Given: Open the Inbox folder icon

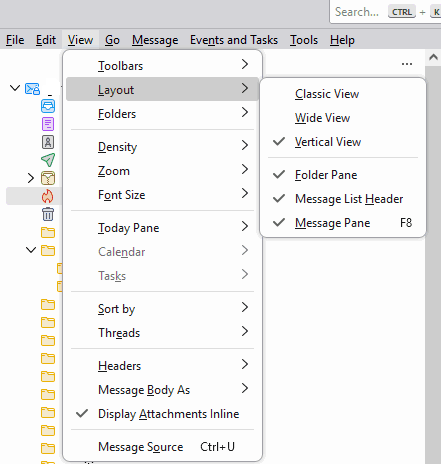Looking at the screenshot, I should pyautogui.click(x=48, y=106).
